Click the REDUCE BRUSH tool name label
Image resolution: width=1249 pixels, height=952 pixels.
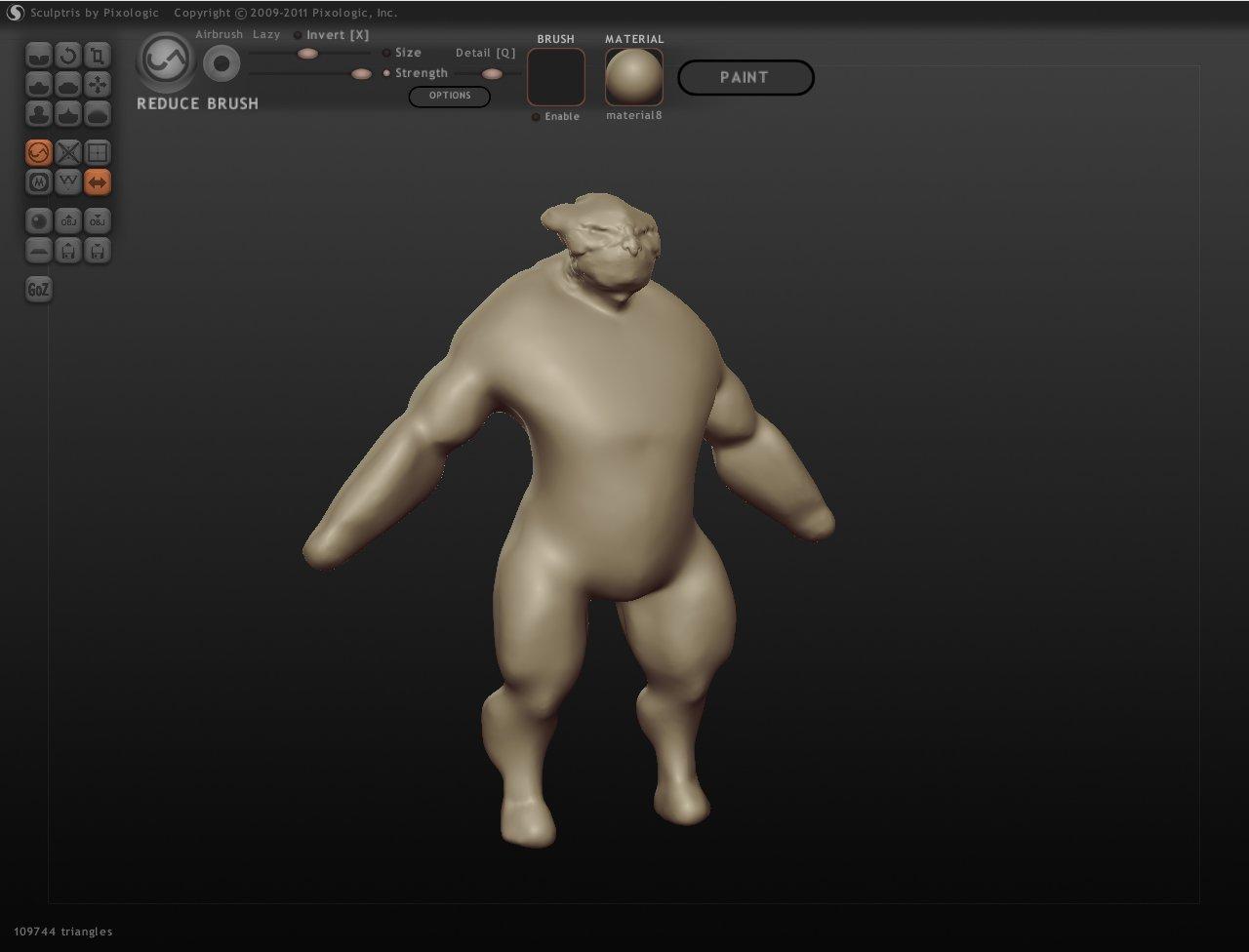(x=198, y=103)
